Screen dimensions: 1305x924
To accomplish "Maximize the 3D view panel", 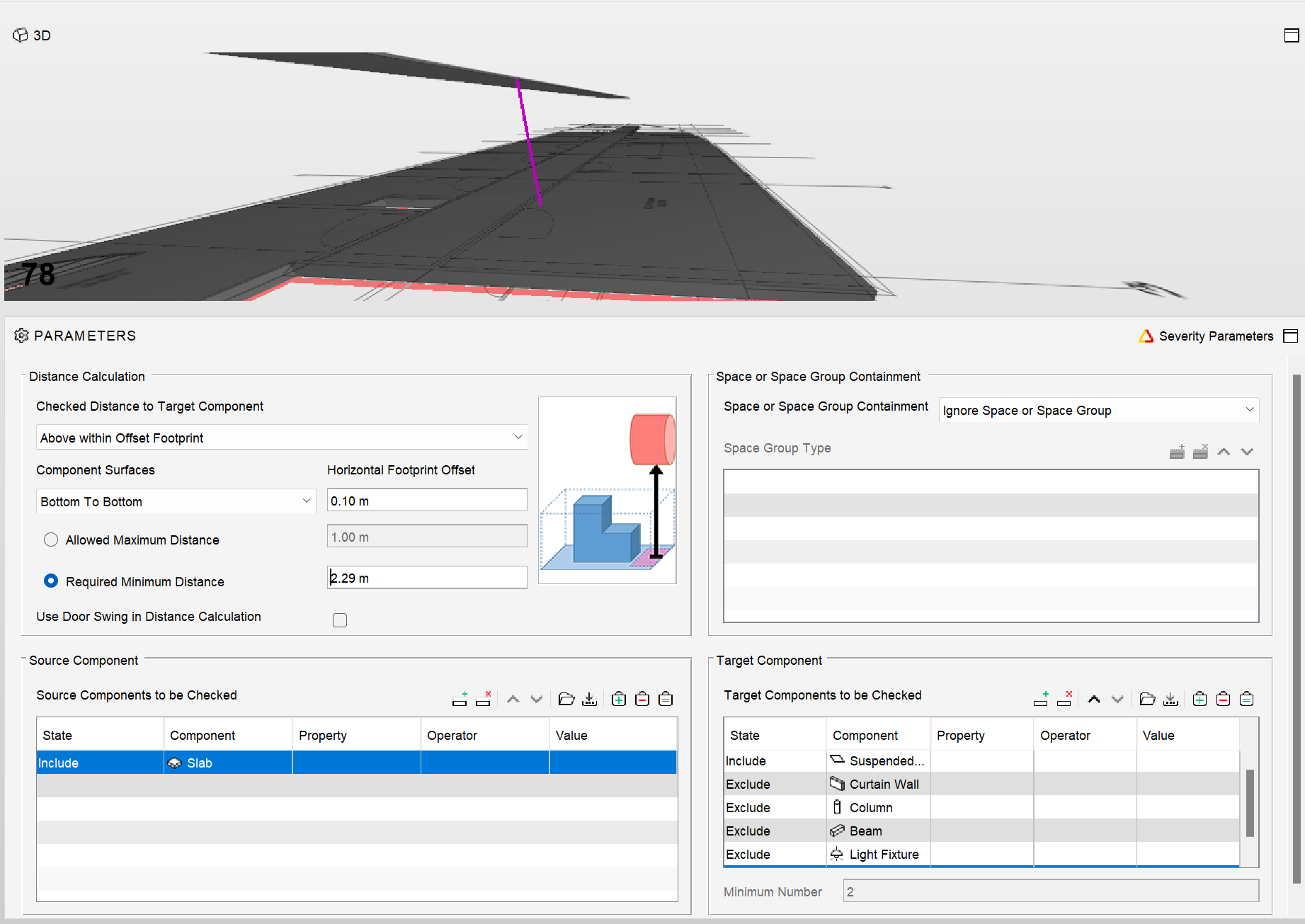I will pos(1292,35).
